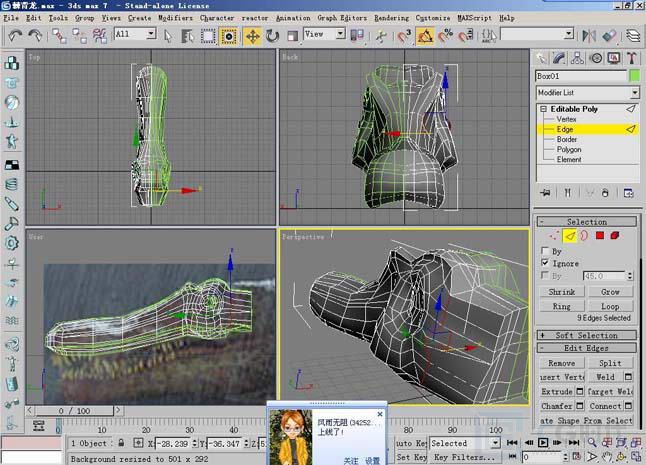Collapse the Edit Edges rollout
Screen dimensions: 646x465
click(x=587, y=348)
